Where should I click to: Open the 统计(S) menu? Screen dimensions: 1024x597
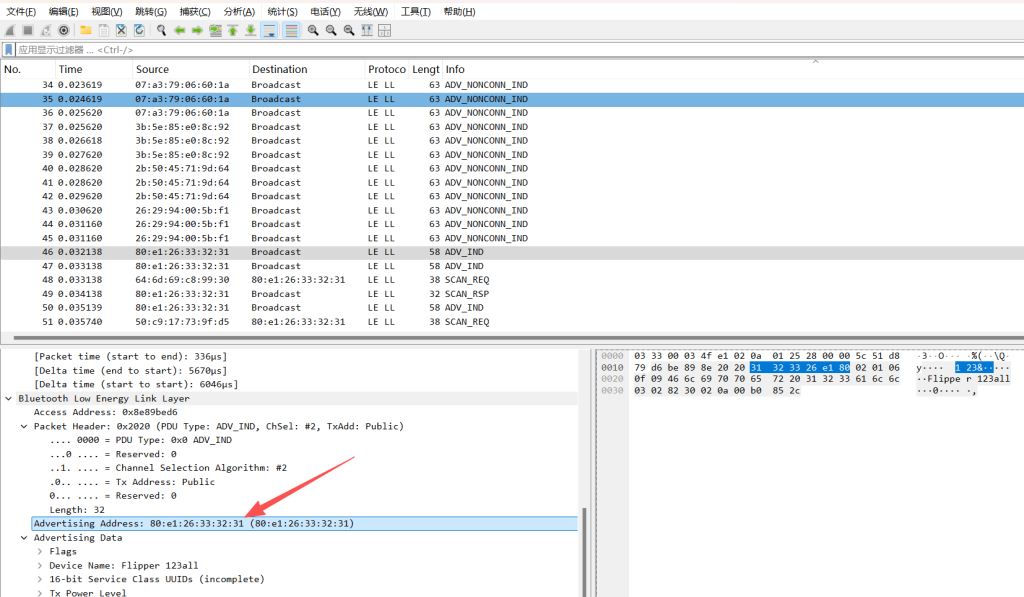[x=282, y=11]
